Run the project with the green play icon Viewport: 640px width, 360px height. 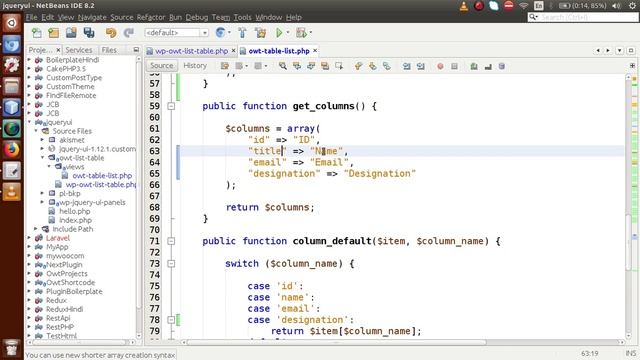[279, 33]
